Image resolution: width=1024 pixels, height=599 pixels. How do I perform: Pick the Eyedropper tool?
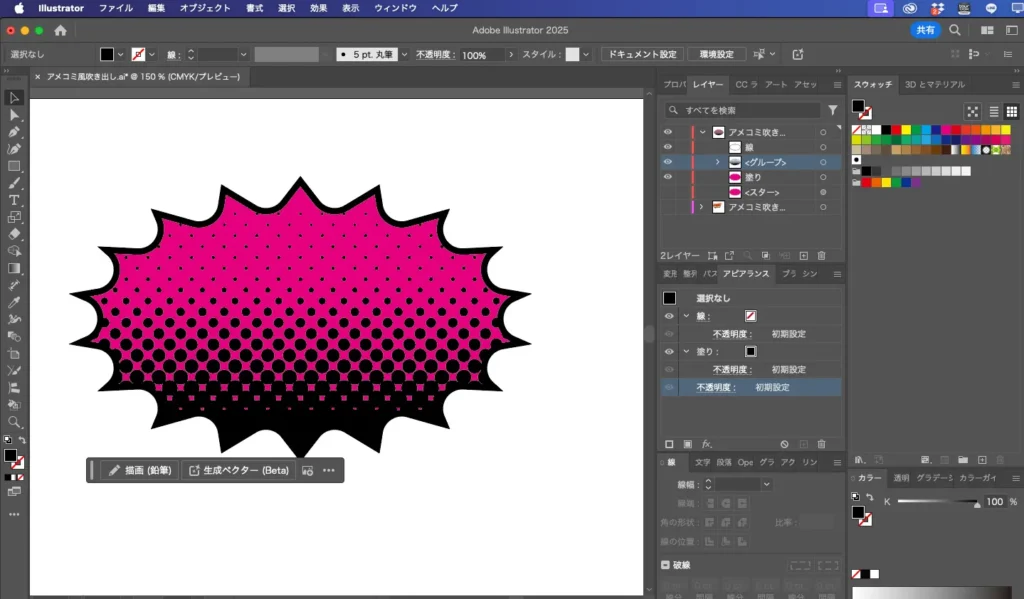point(14,302)
